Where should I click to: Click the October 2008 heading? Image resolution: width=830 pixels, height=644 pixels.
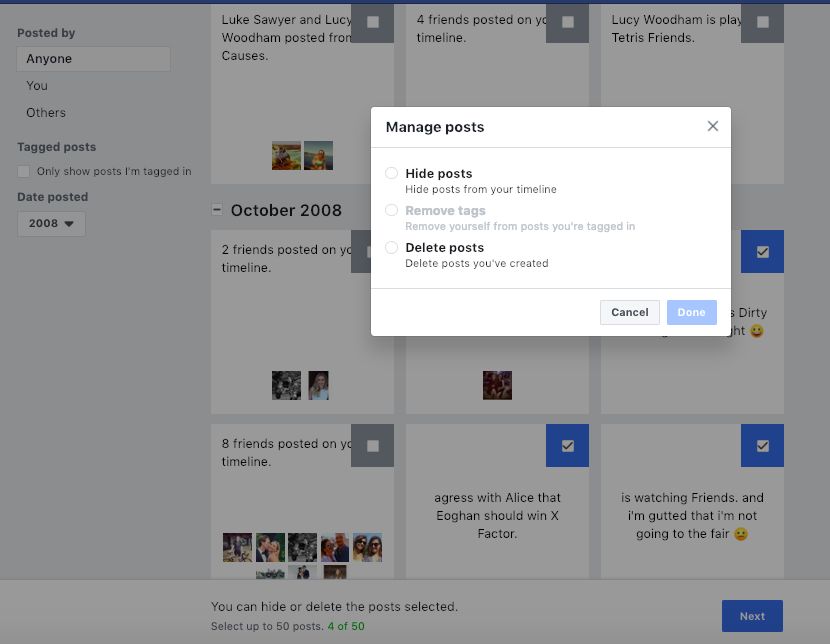coord(286,210)
